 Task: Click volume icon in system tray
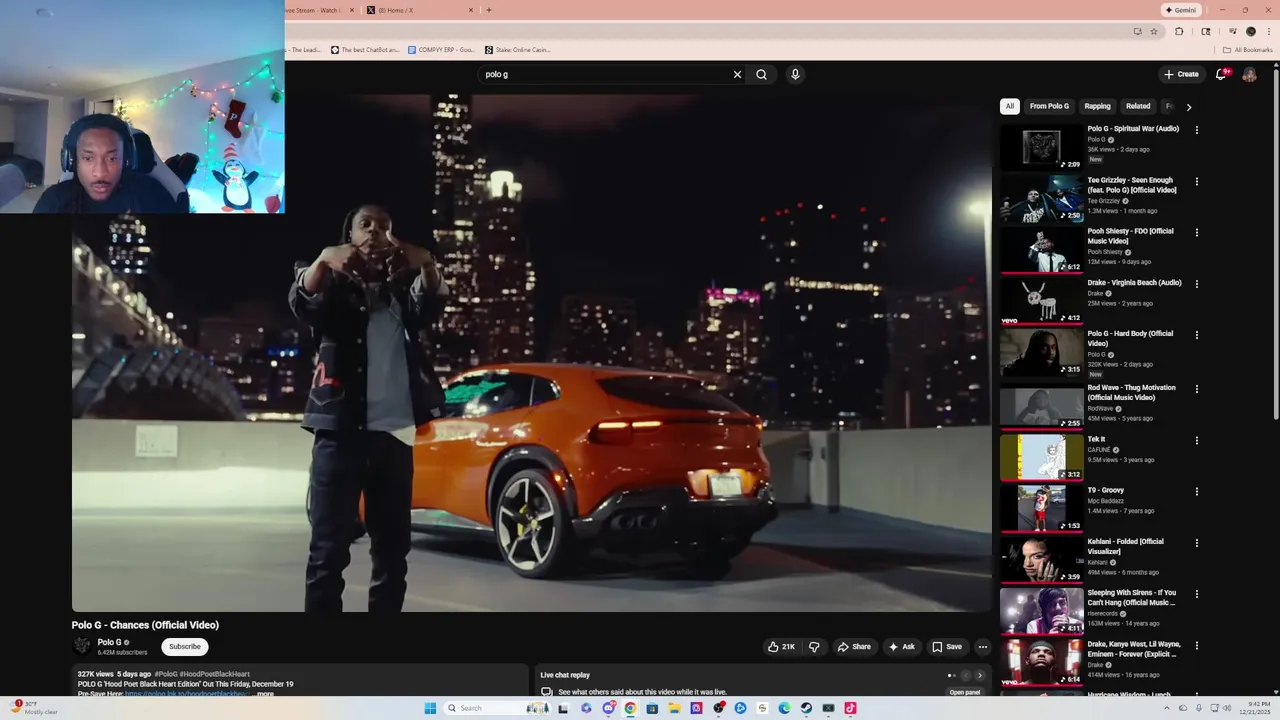pos(1228,708)
